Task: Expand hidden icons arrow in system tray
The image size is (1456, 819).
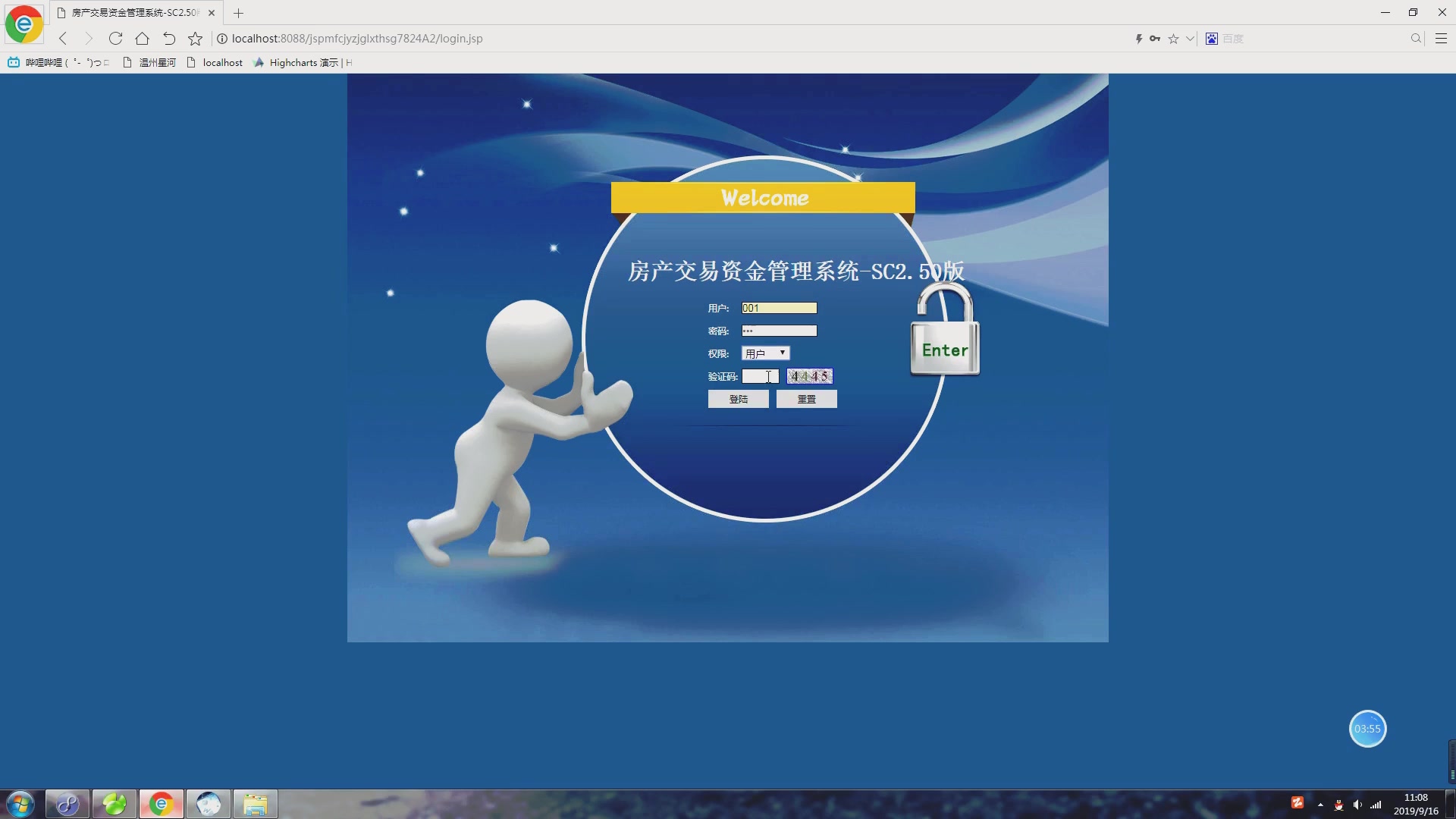Action: [x=1320, y=805]
